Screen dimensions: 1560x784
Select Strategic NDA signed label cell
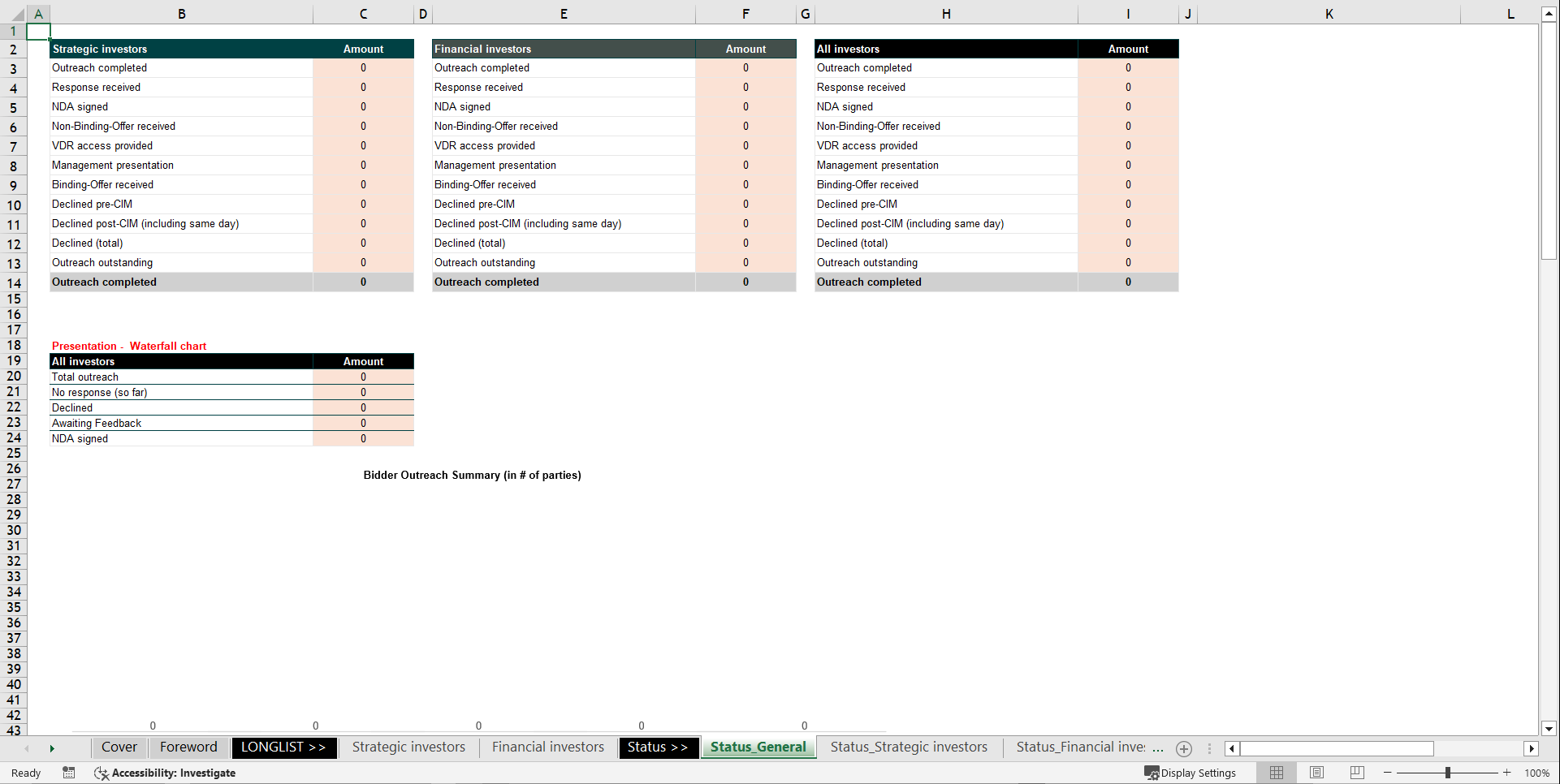181,107
